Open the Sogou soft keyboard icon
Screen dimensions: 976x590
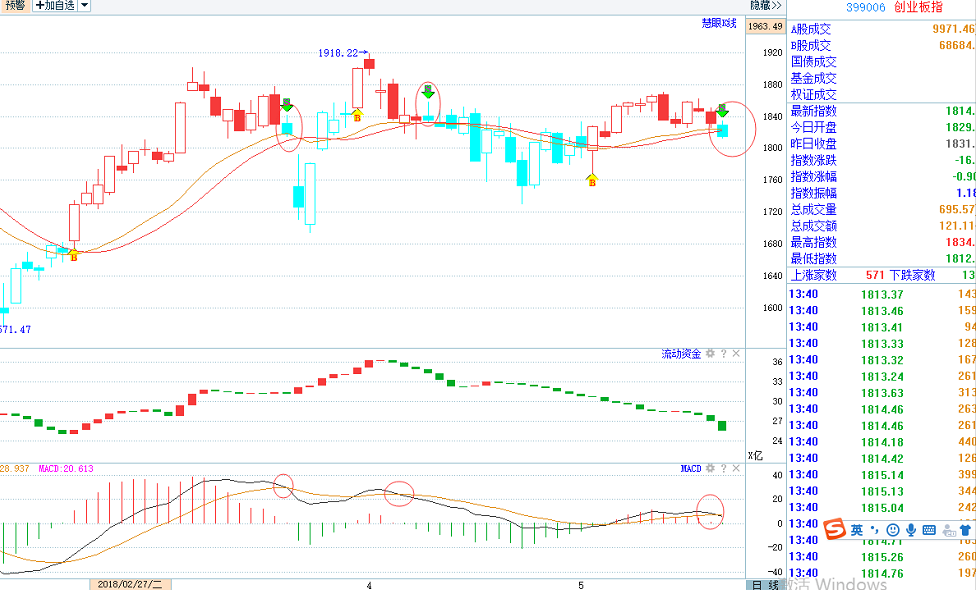pyautogui.click(x=929, y=529)
